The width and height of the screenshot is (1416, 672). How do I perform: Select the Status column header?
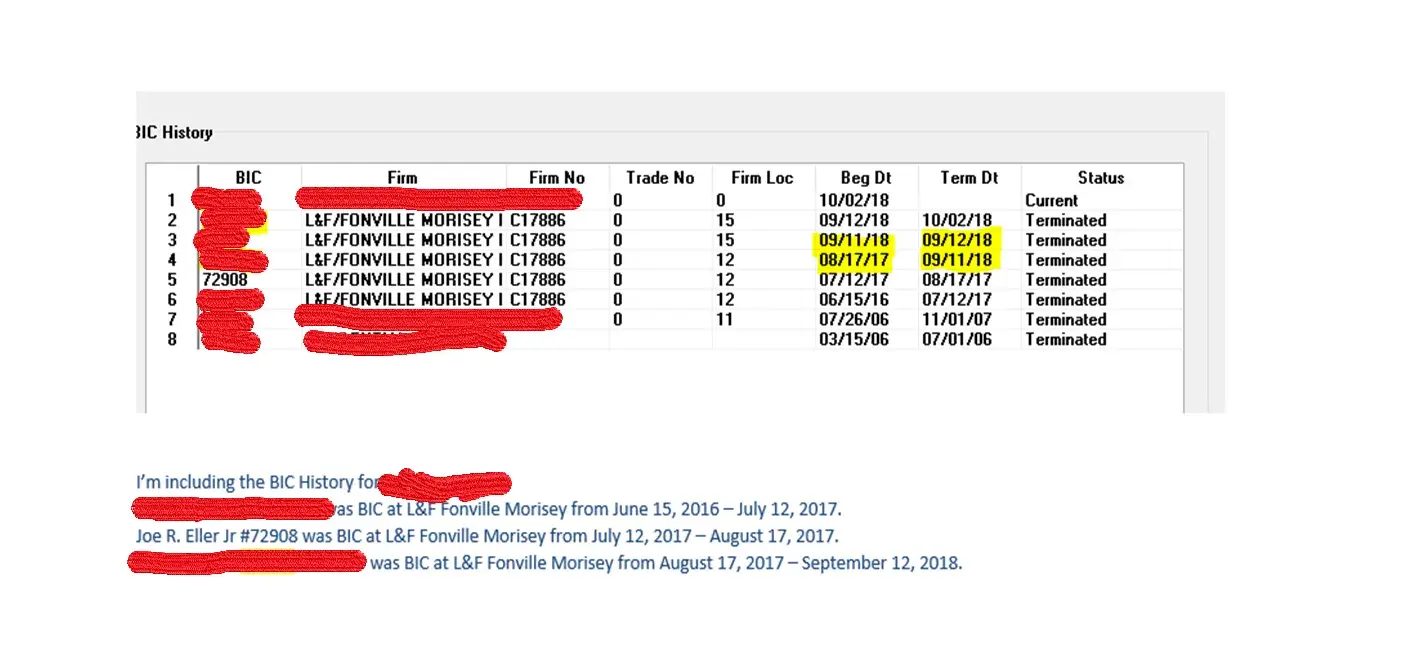(x=1101, y=178)
